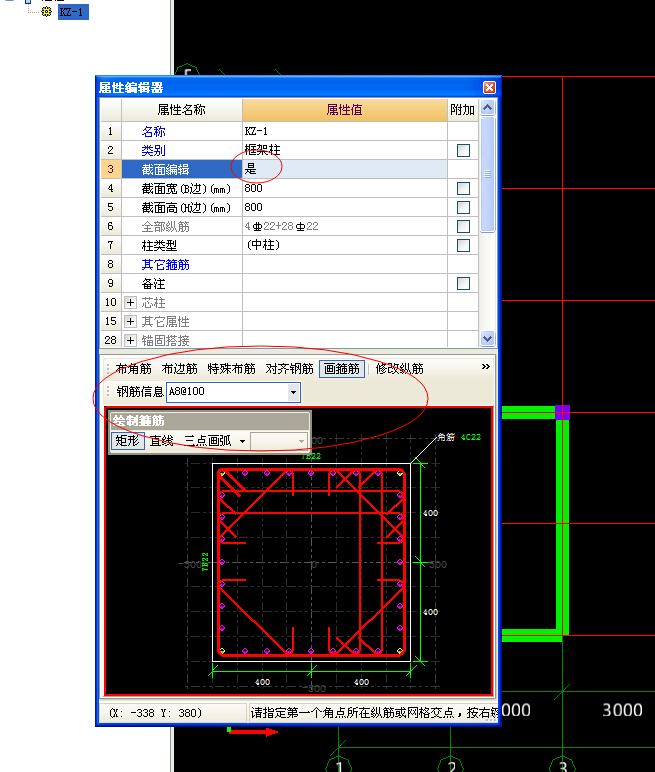Open the empty combo box in 绘制箍筋 toolbar

(x=279, y=441)
